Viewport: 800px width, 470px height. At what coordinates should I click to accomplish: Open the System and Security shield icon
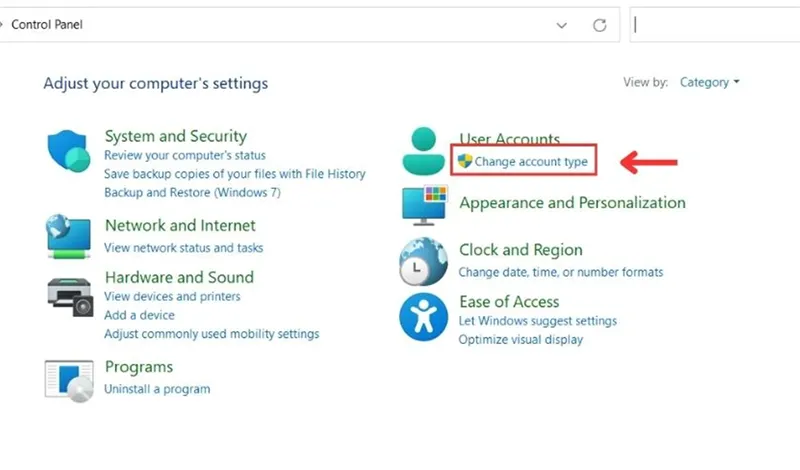click(69, 151)
